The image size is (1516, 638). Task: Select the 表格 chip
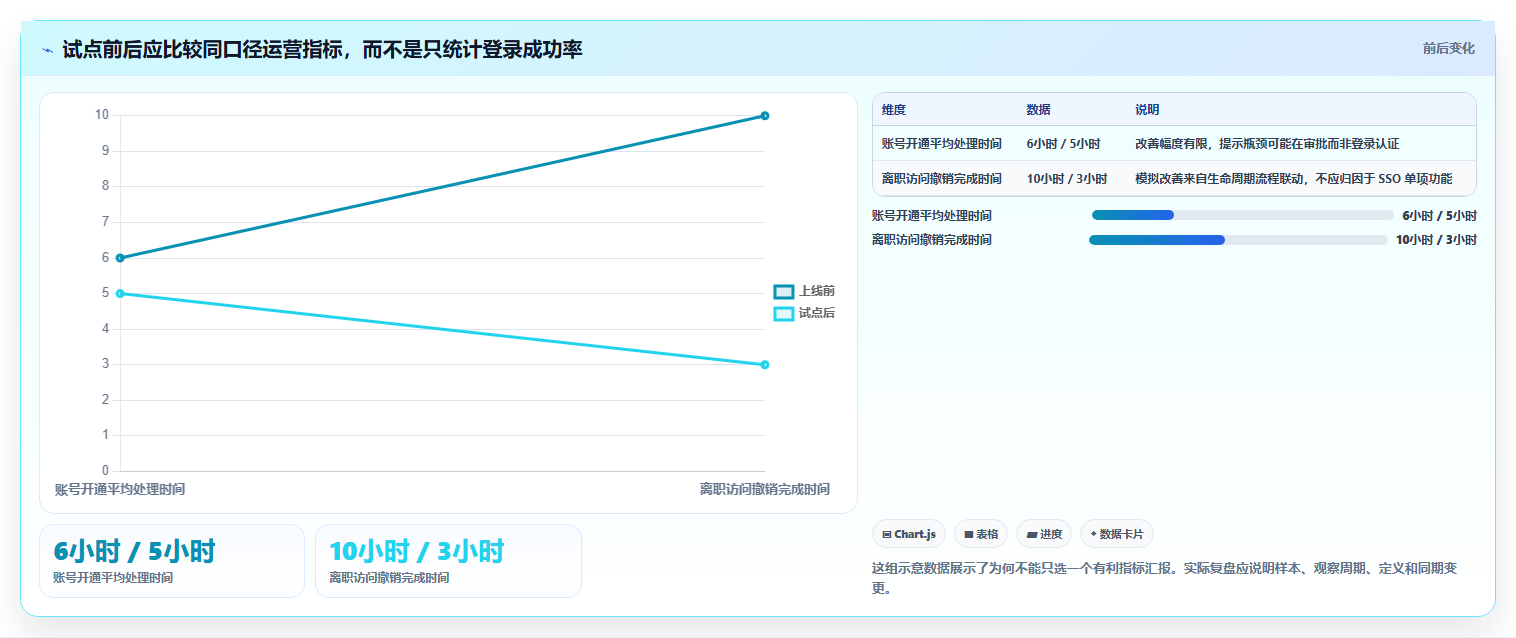click(981, 534)
